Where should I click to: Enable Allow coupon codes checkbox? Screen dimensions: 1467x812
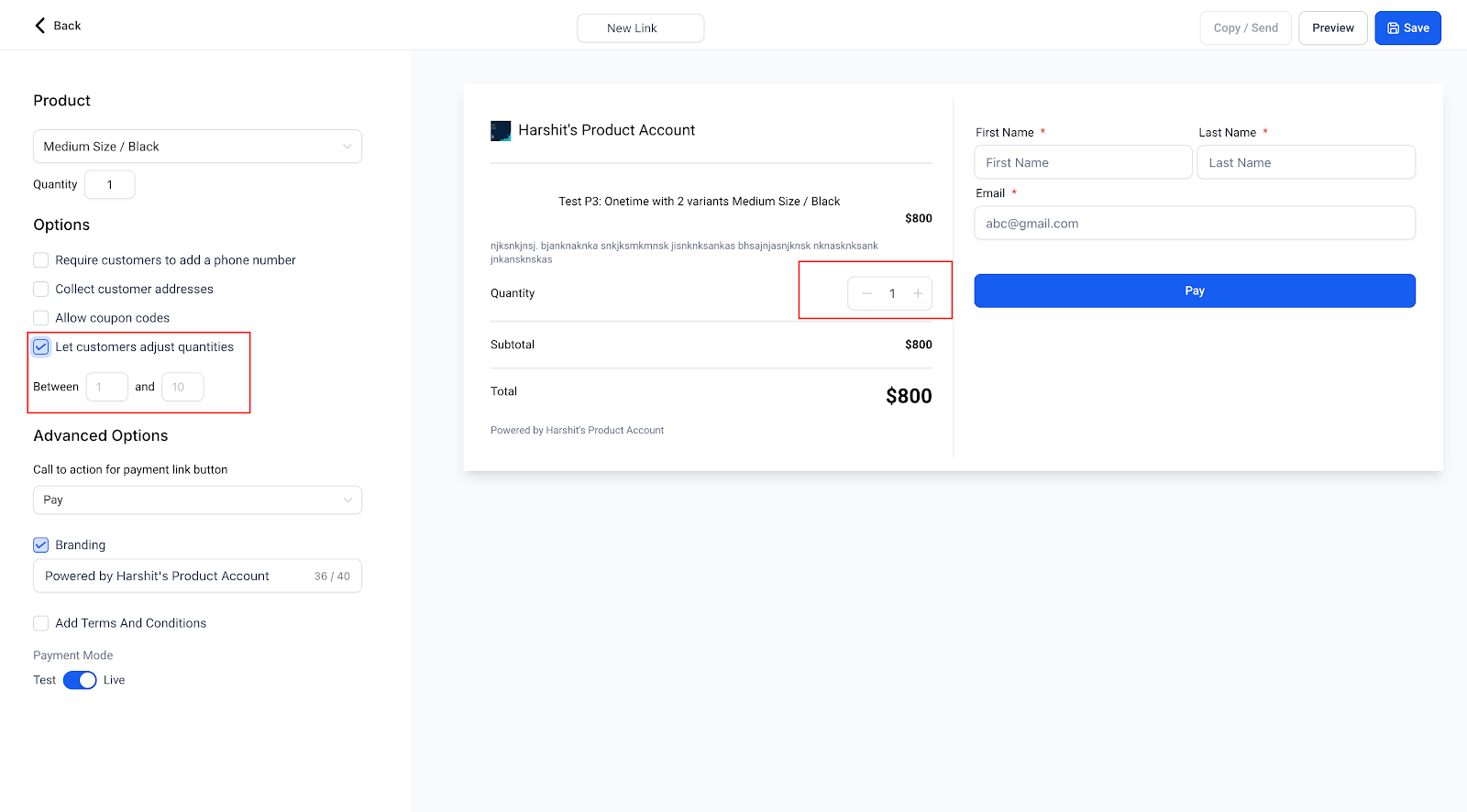pos(41,318)
